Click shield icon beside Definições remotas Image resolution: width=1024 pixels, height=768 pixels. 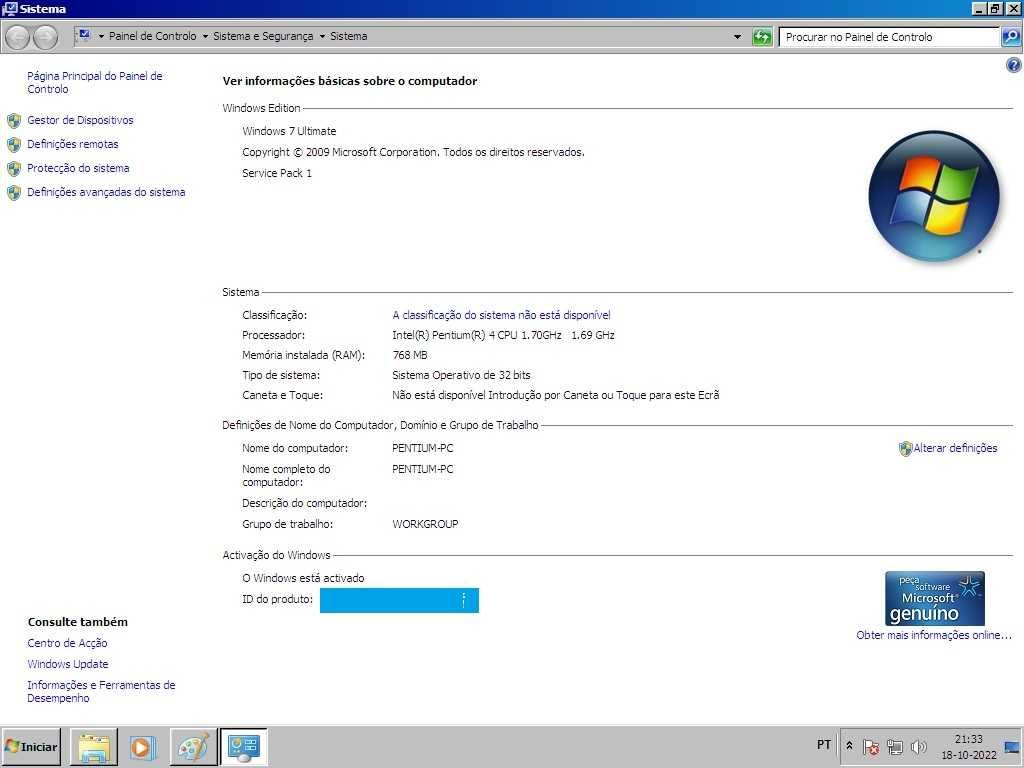coord(14,144)
